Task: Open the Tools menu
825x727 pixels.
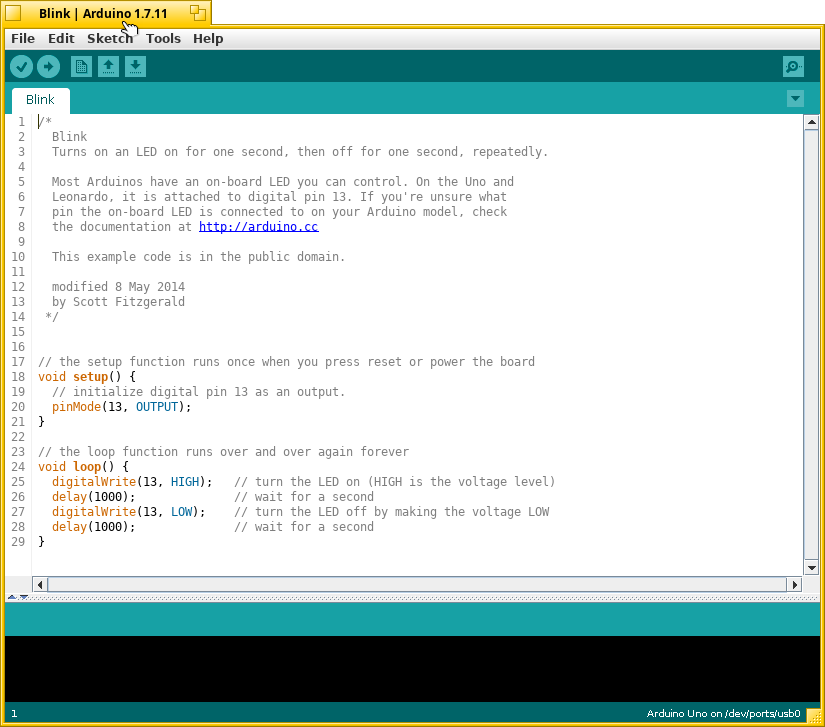Action: pyautogui.click(x=163, y=38)
